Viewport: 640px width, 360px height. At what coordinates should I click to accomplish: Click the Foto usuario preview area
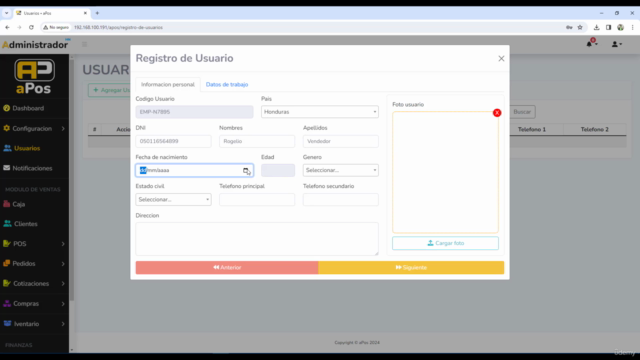pyautogui.click(x=445, y=172)
